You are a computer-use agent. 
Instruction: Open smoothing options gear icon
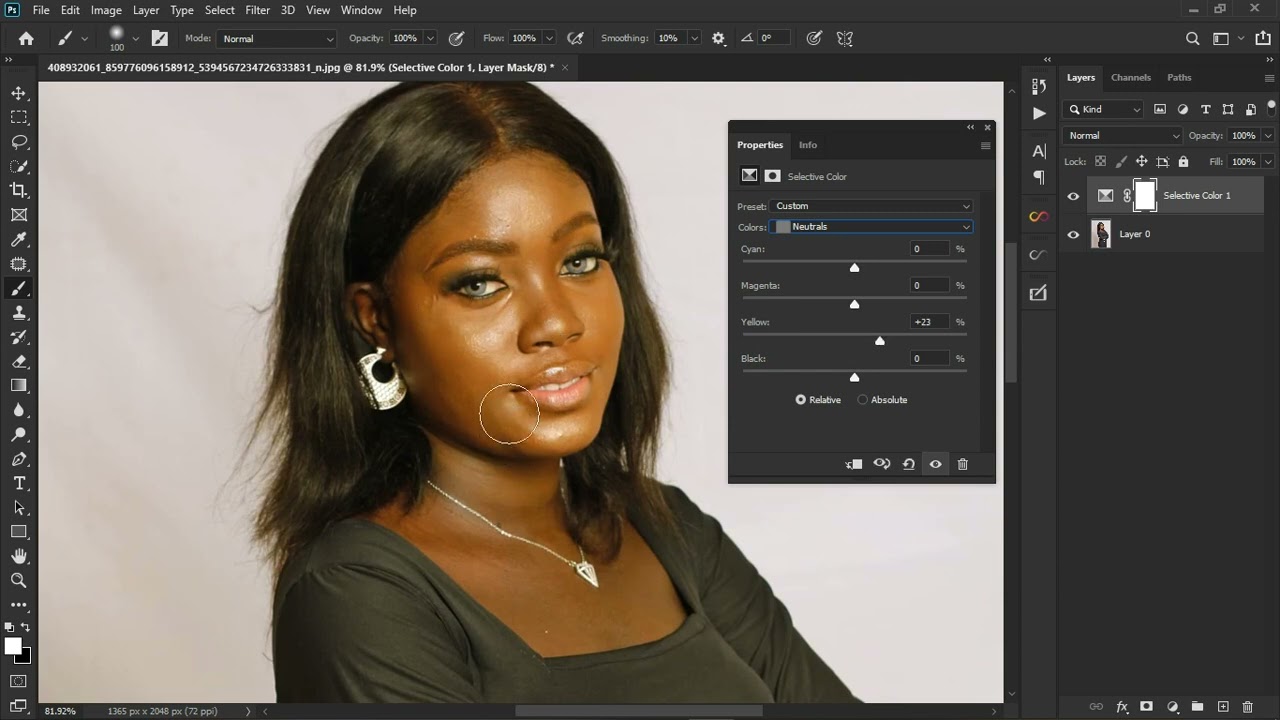[x=718, y=38]
